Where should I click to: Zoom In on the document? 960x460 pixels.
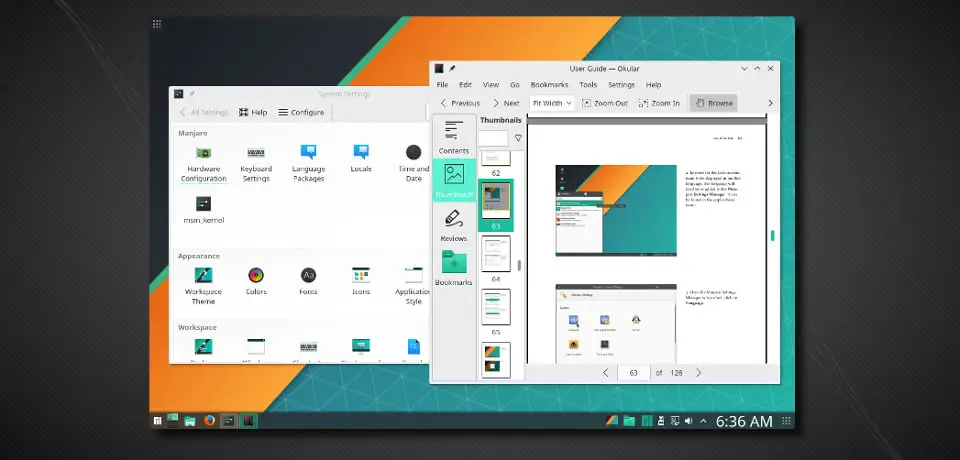click(659, 103)
